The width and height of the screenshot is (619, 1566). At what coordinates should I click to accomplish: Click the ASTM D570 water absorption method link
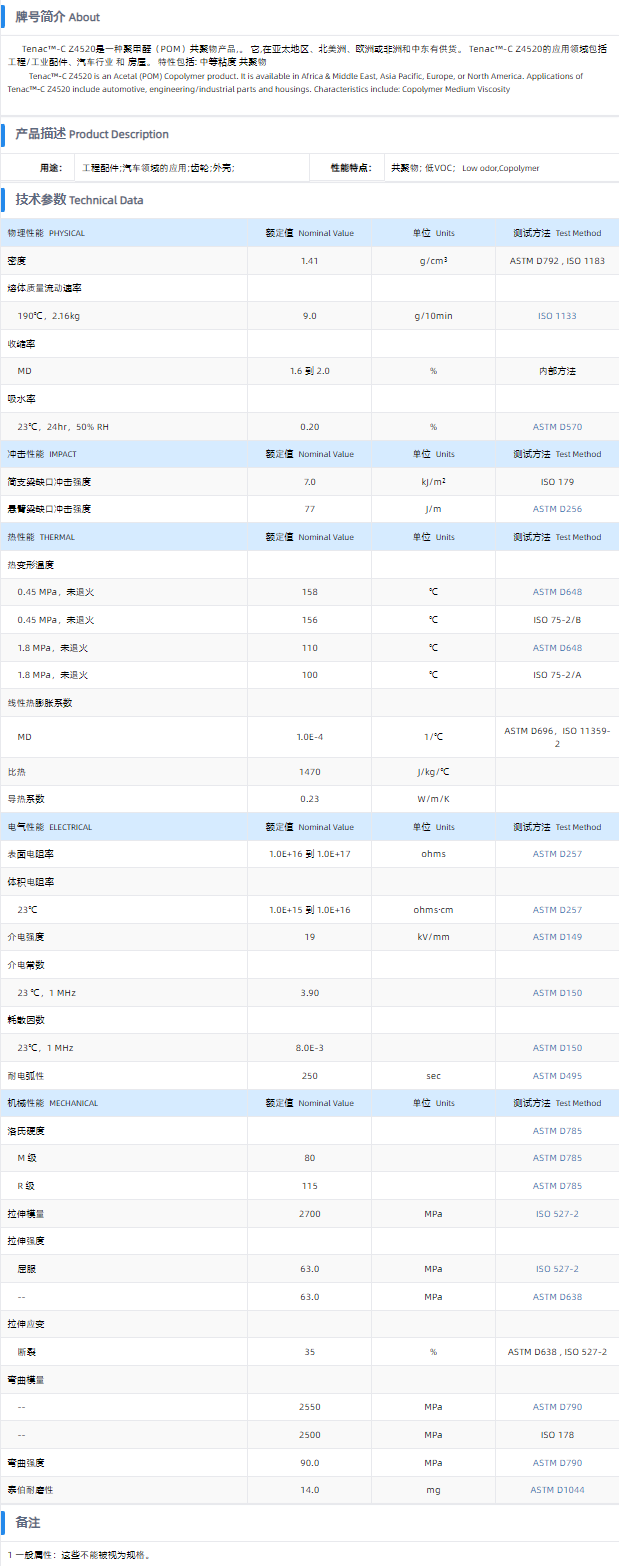pyautogui.click(x=557, y=427)
